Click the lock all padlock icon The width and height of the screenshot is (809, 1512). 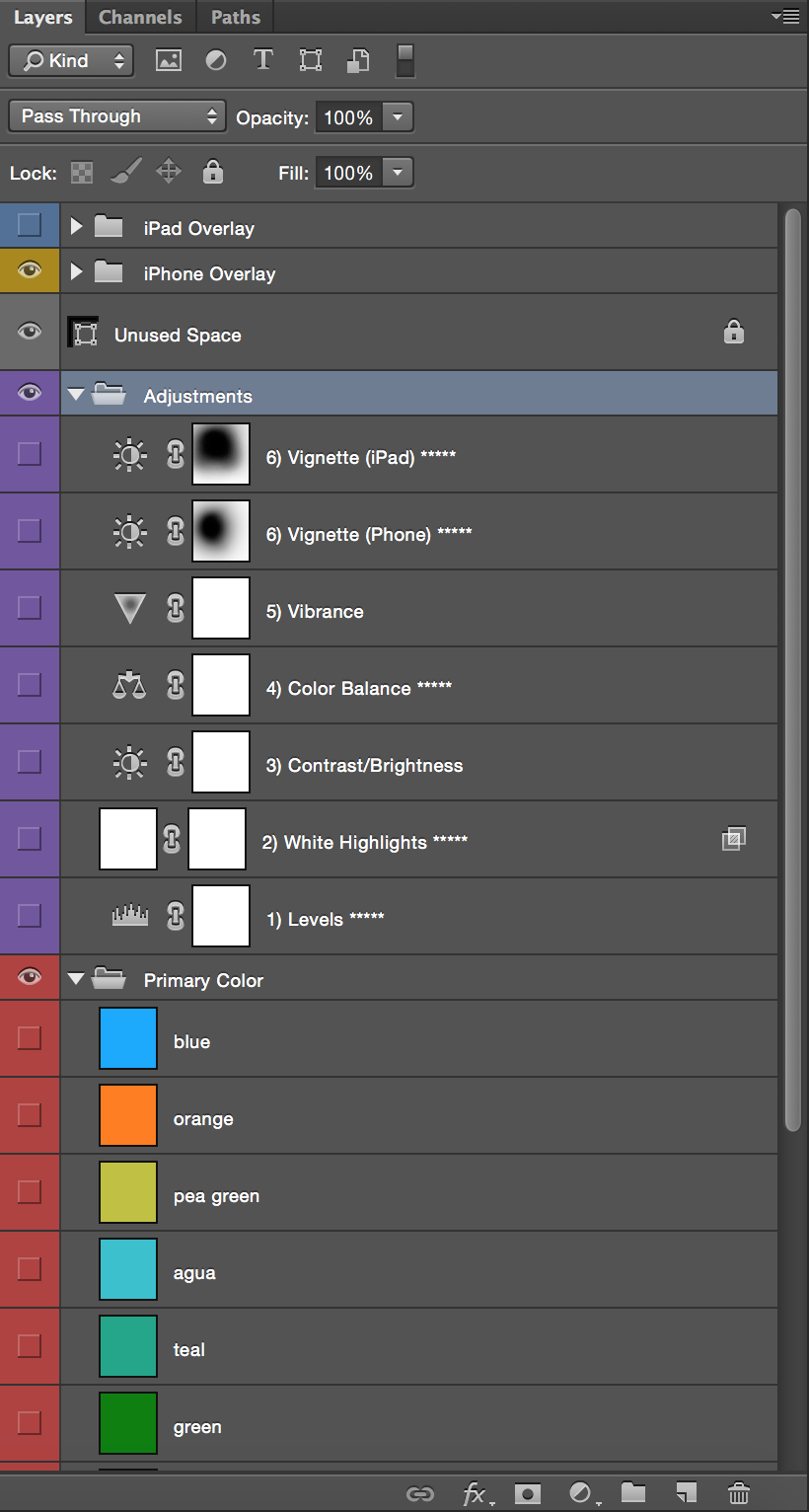(x=212, y=173)
